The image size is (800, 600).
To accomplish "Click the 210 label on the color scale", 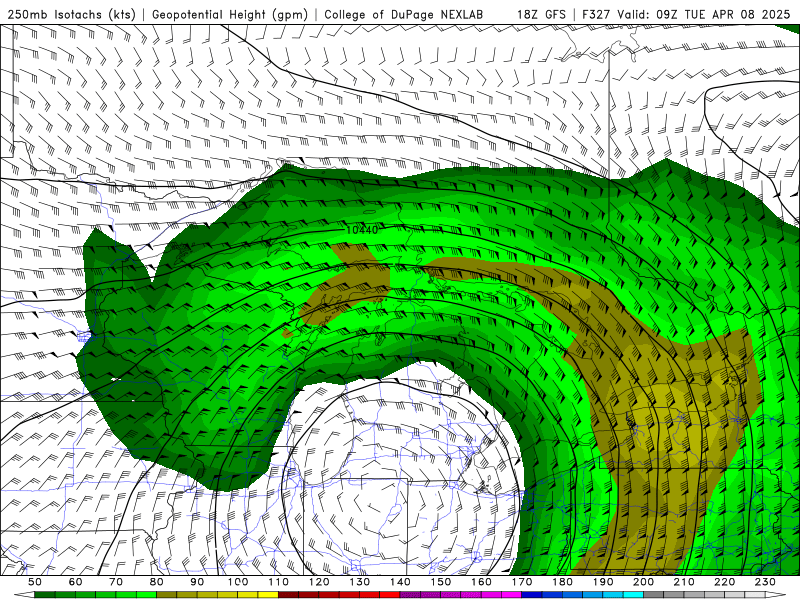I will click(x=684, y=582).
